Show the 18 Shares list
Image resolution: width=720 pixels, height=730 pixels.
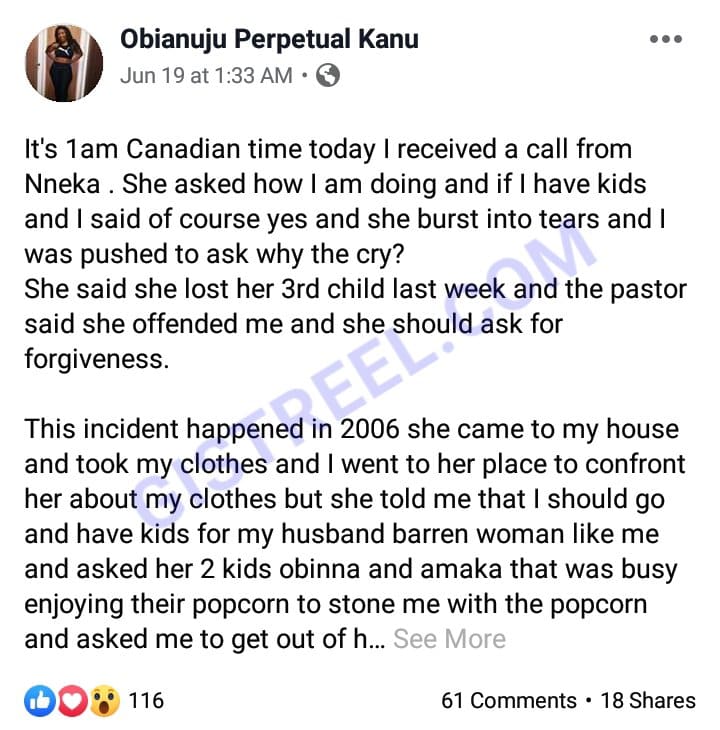(647, 700)
